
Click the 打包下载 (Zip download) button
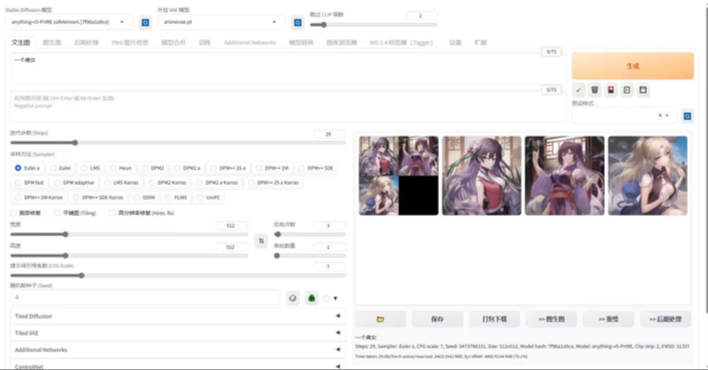pyautogui.click(x=494, y=319)
